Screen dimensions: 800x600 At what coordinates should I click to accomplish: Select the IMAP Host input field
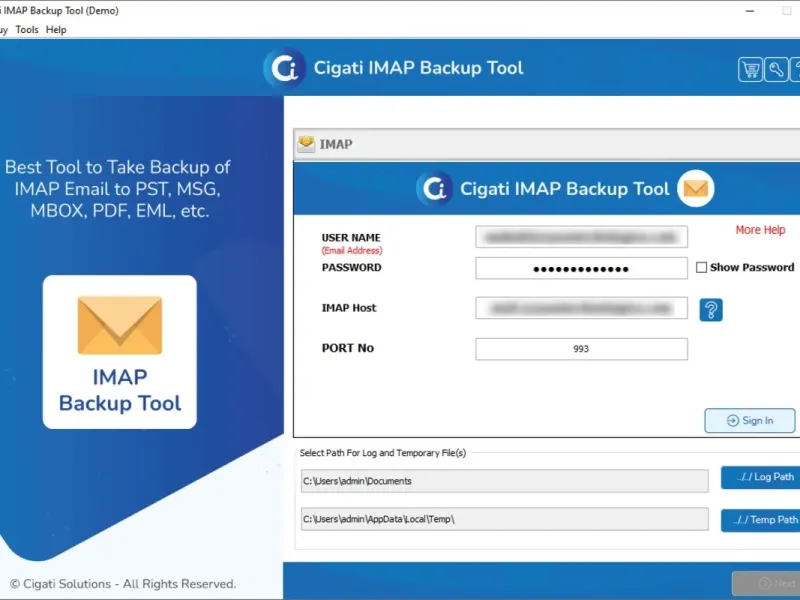pos(582,308)
